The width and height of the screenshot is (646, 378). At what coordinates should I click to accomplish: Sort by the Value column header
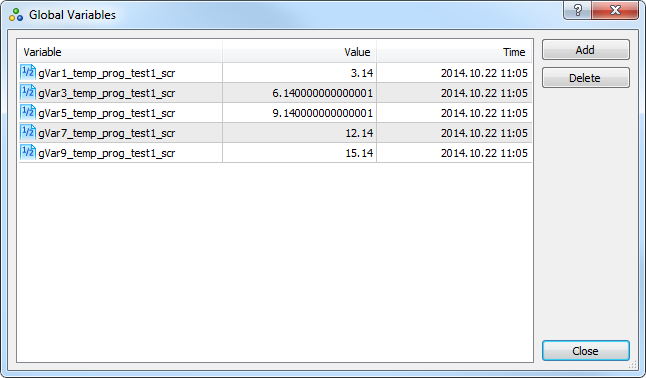(300, 52)
